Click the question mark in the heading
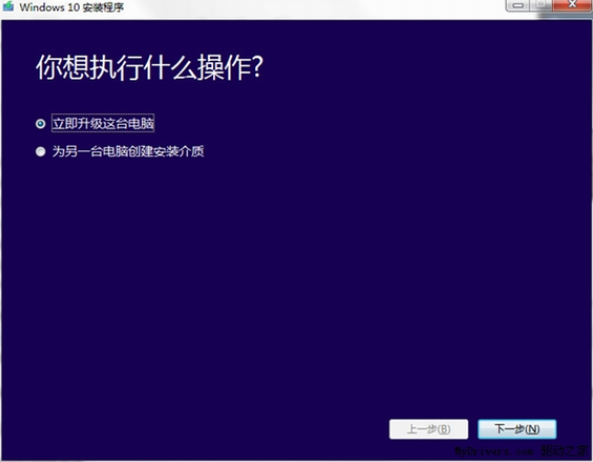593x462 pixels. pos(257,67)
